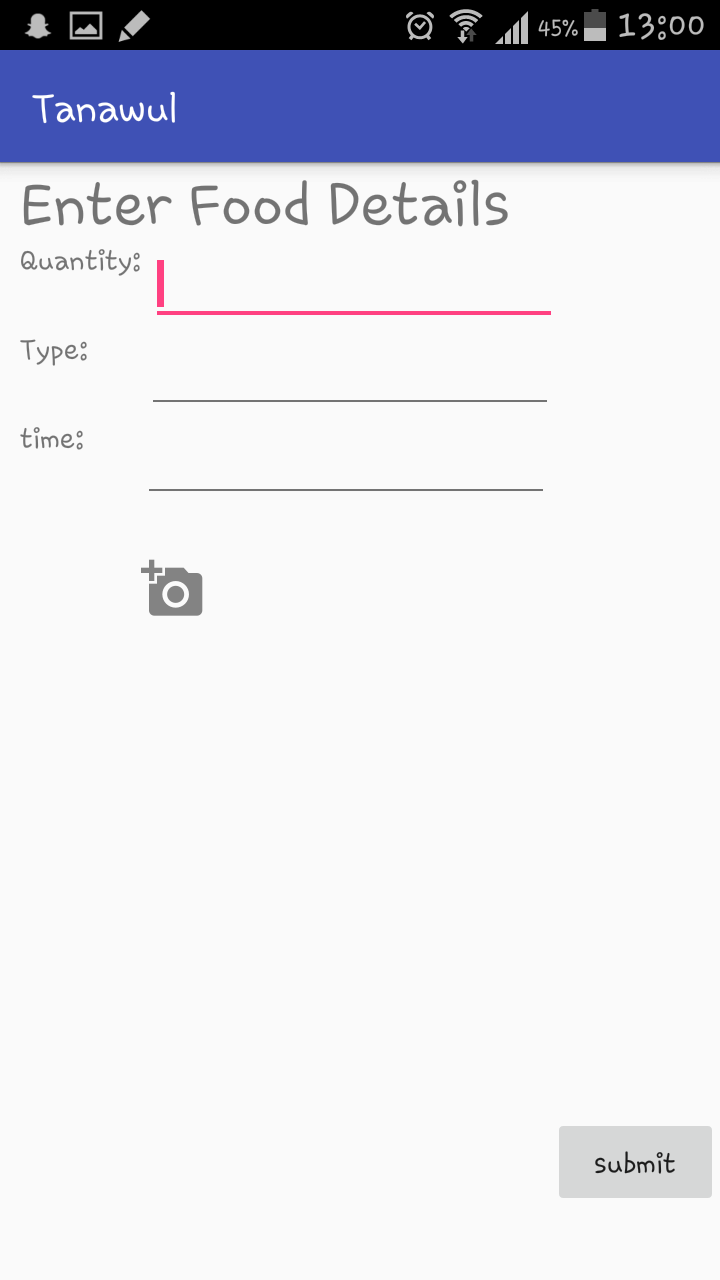Tap the blue Tanawul app bar
720x1280 pixels.
coord(360,106)
